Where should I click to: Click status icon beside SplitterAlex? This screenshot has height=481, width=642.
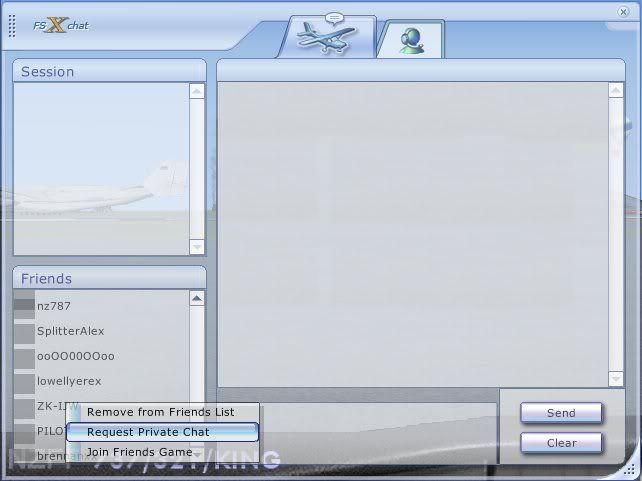25,332
